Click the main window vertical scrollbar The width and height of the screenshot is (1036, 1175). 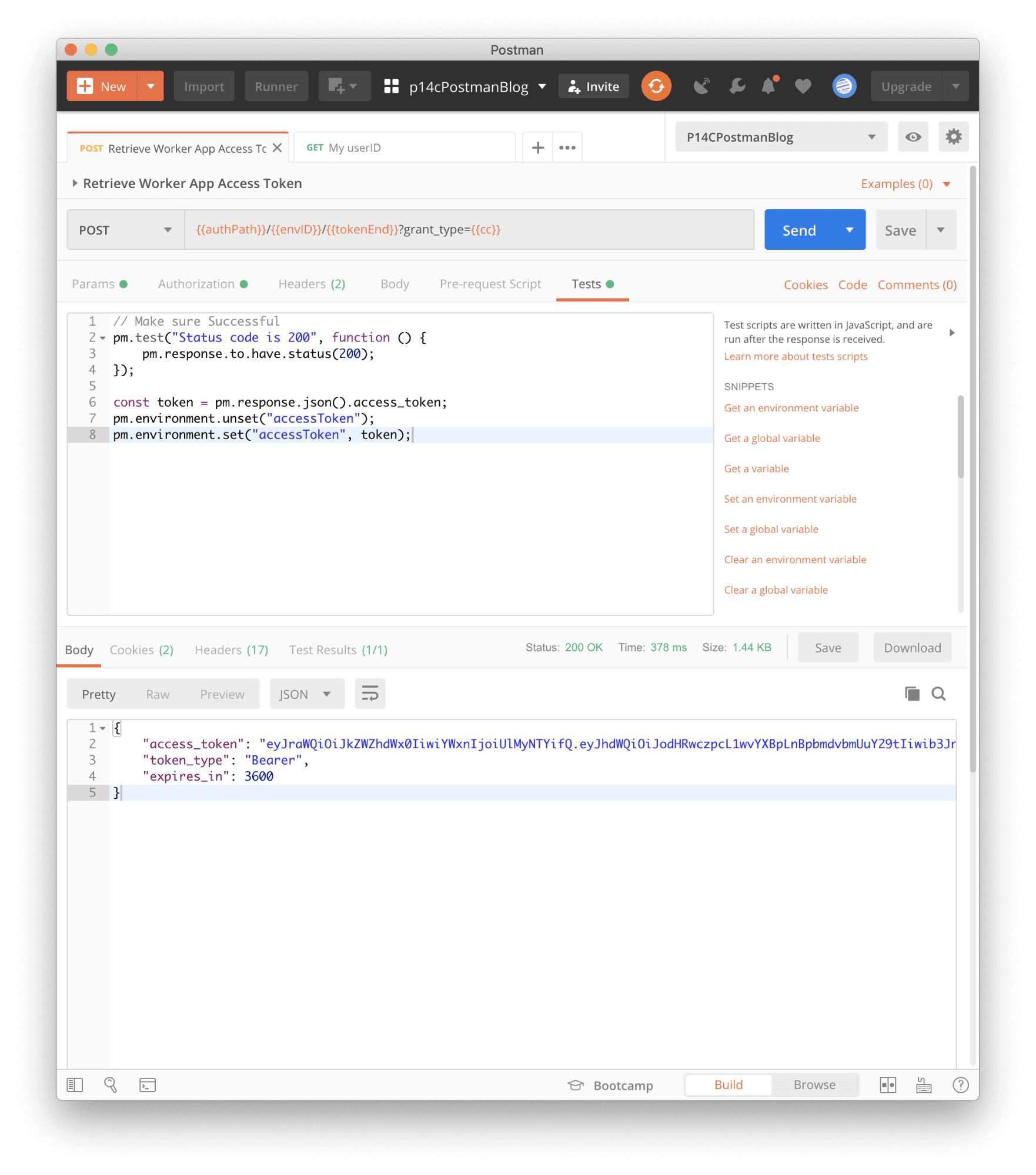point(973,470)
